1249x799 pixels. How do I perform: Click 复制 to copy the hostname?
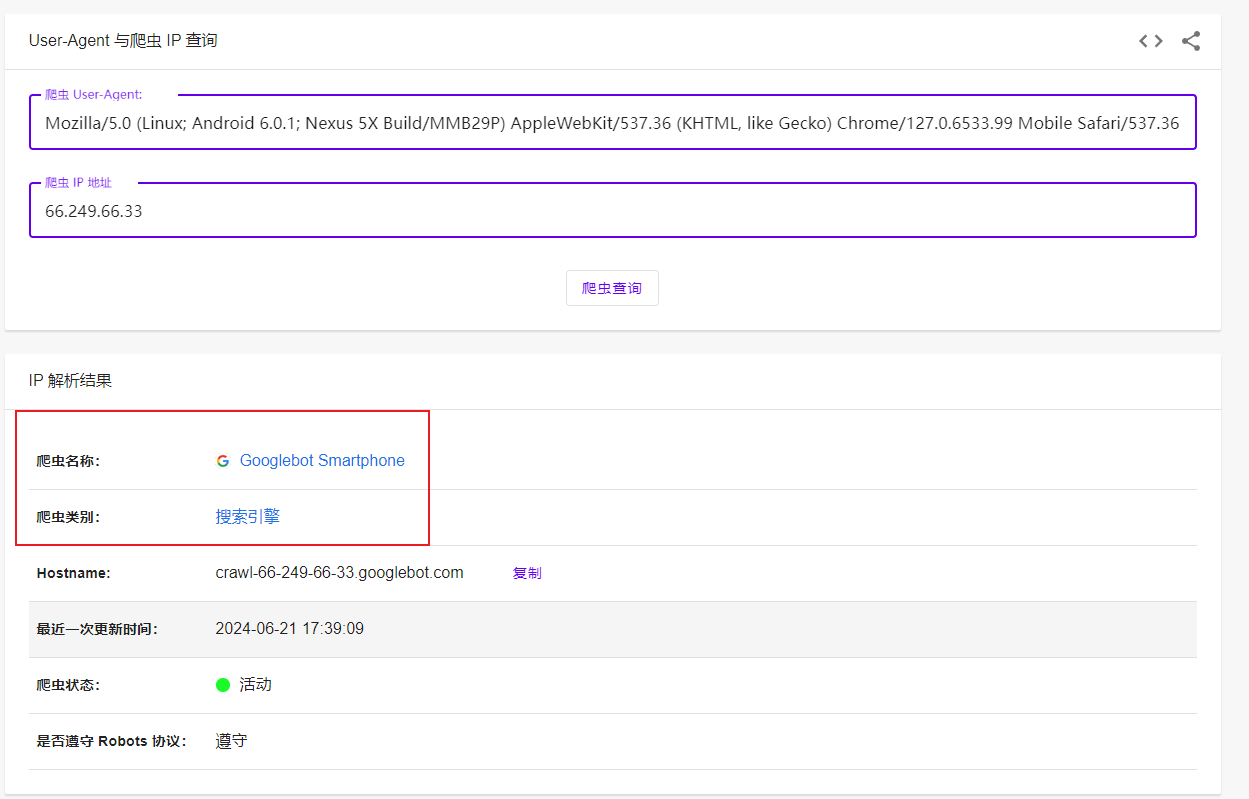tap(527, 573)
